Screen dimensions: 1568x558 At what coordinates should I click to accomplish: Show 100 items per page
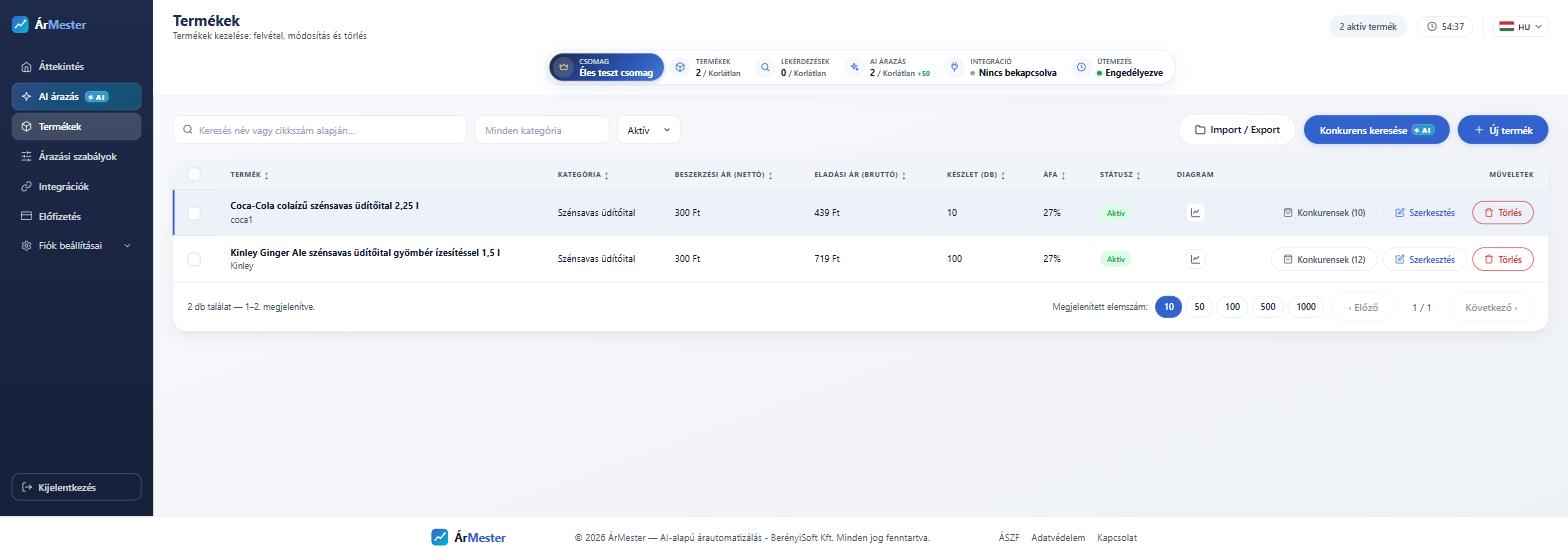click(x=1232, y=307)
